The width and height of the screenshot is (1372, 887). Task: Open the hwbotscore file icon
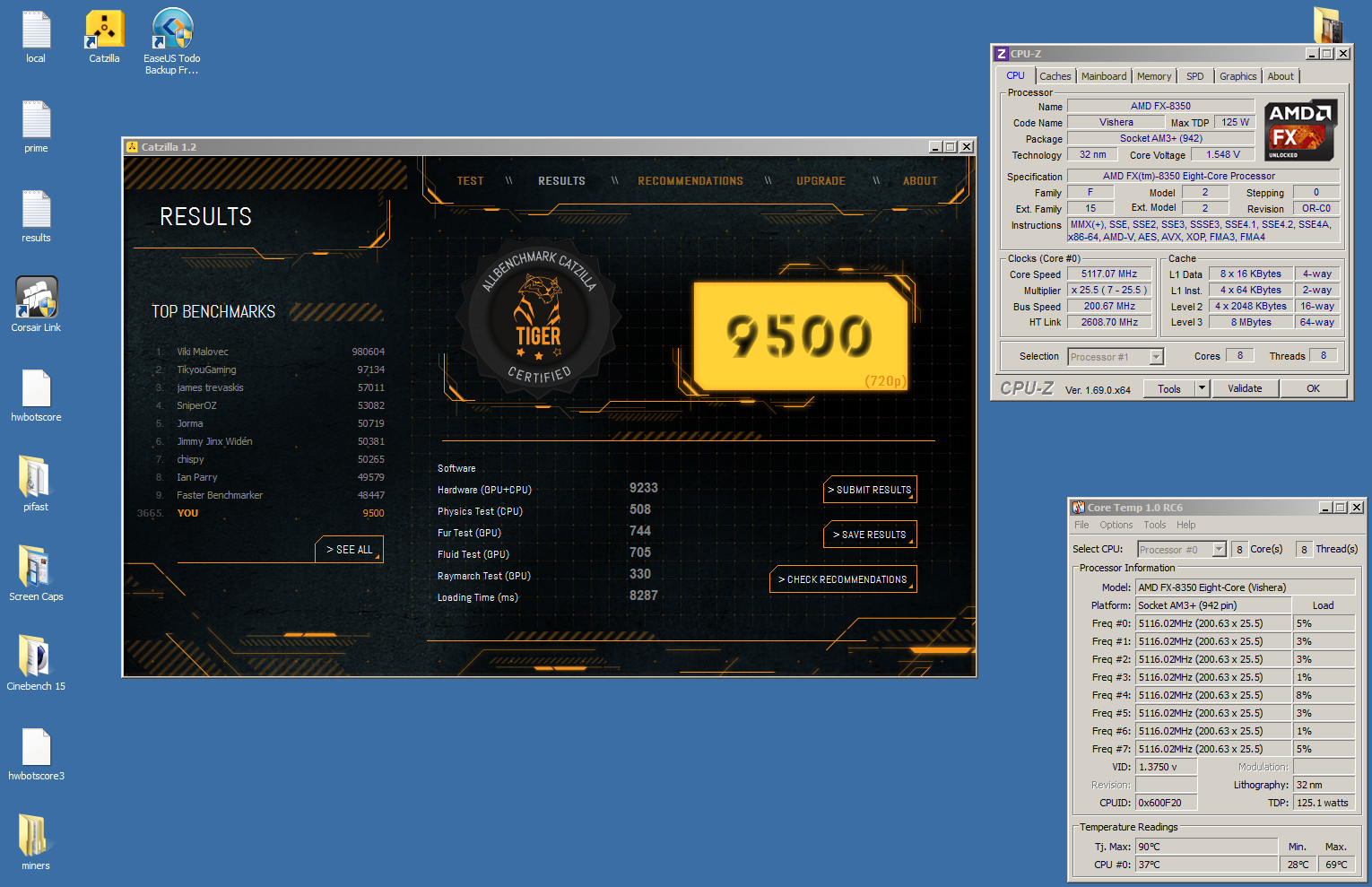[x=36, y=396]
